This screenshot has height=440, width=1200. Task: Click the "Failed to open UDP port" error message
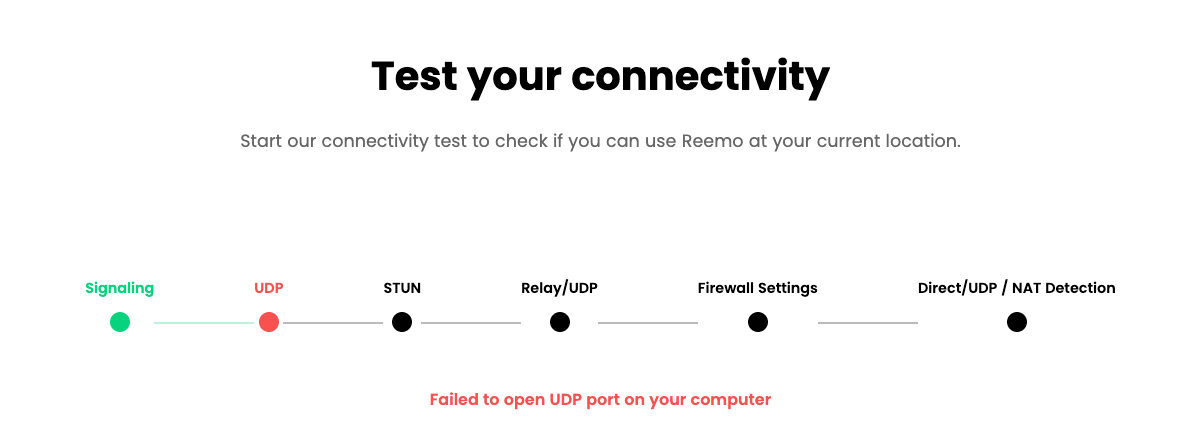pyautogui.click(x=600, y=400)
